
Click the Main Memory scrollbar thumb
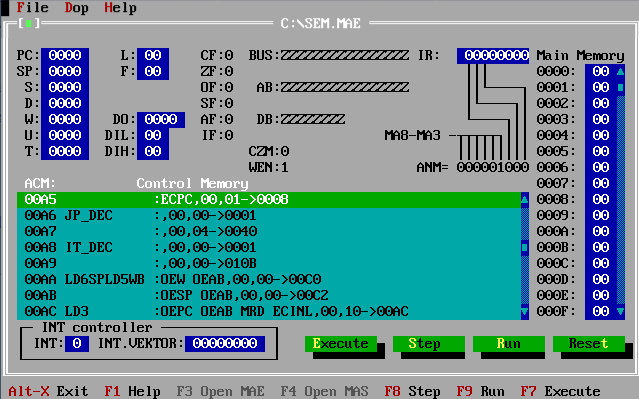[x=620, y=87]
